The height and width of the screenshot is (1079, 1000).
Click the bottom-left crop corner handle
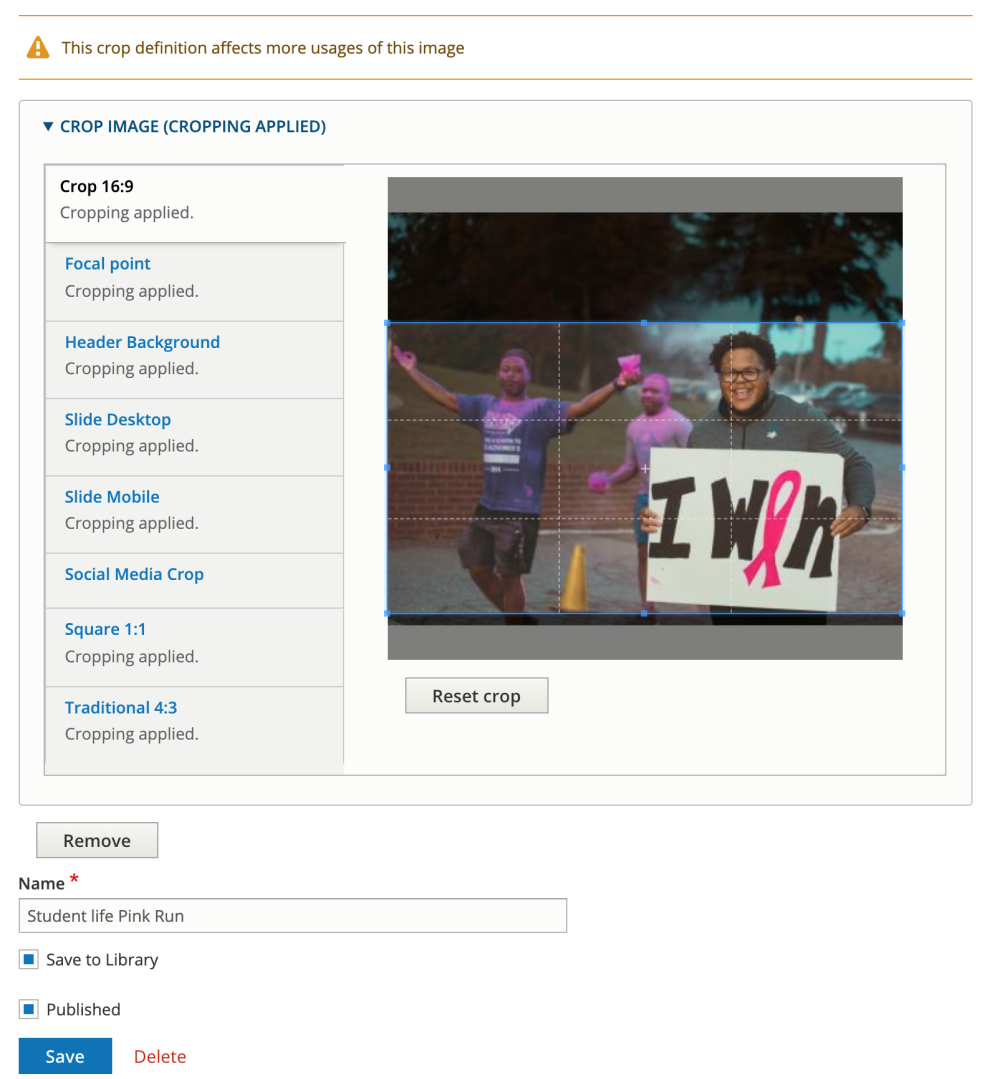(x=387, y=613)
